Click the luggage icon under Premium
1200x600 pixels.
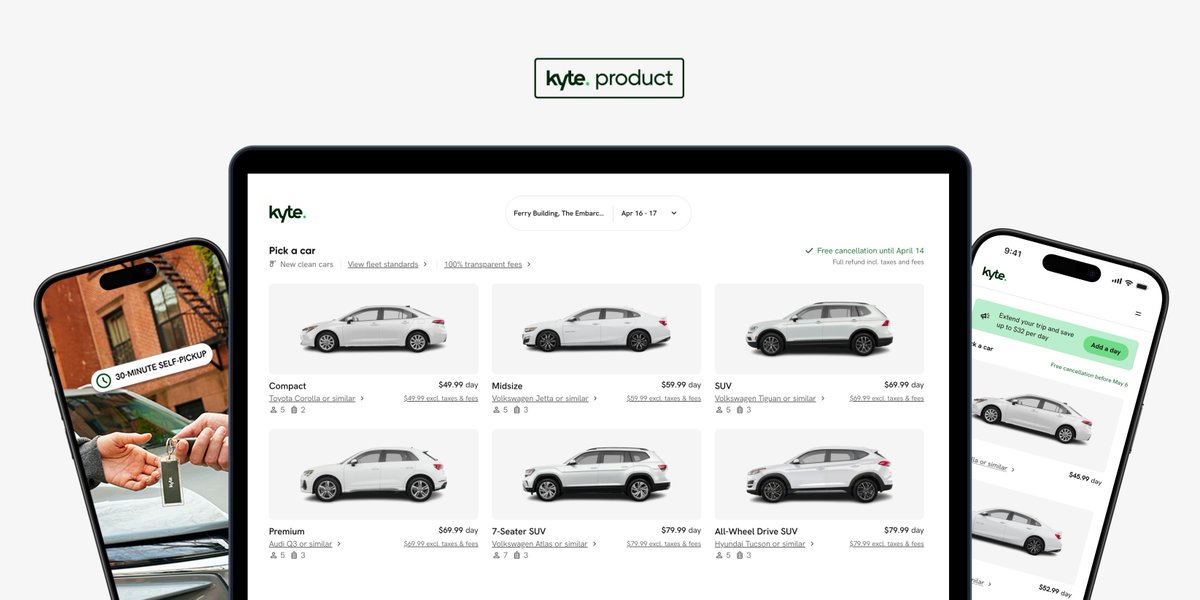[x=294, y=555]
